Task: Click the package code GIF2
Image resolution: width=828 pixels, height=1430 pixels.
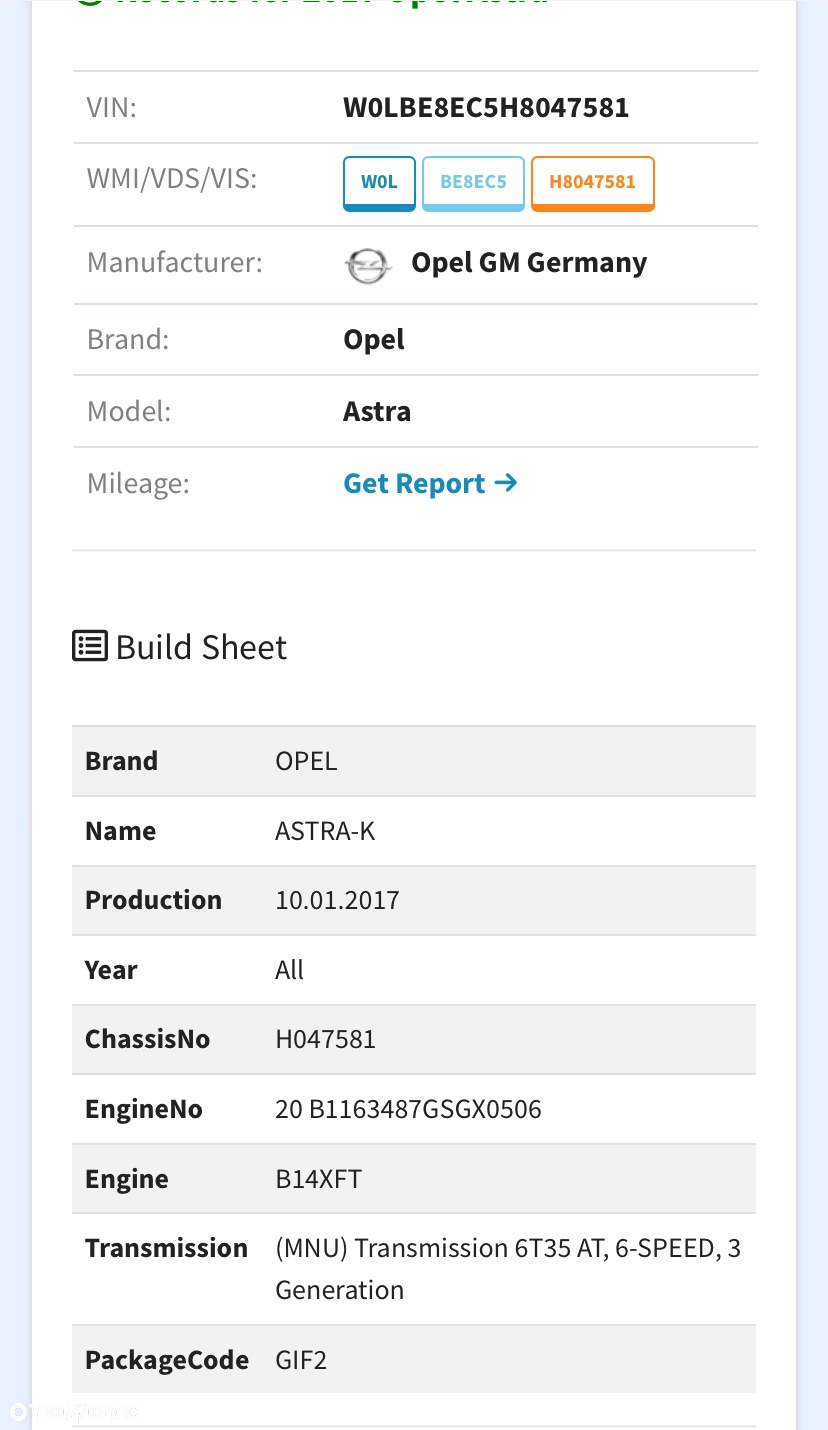Action: coord(301,1360)
